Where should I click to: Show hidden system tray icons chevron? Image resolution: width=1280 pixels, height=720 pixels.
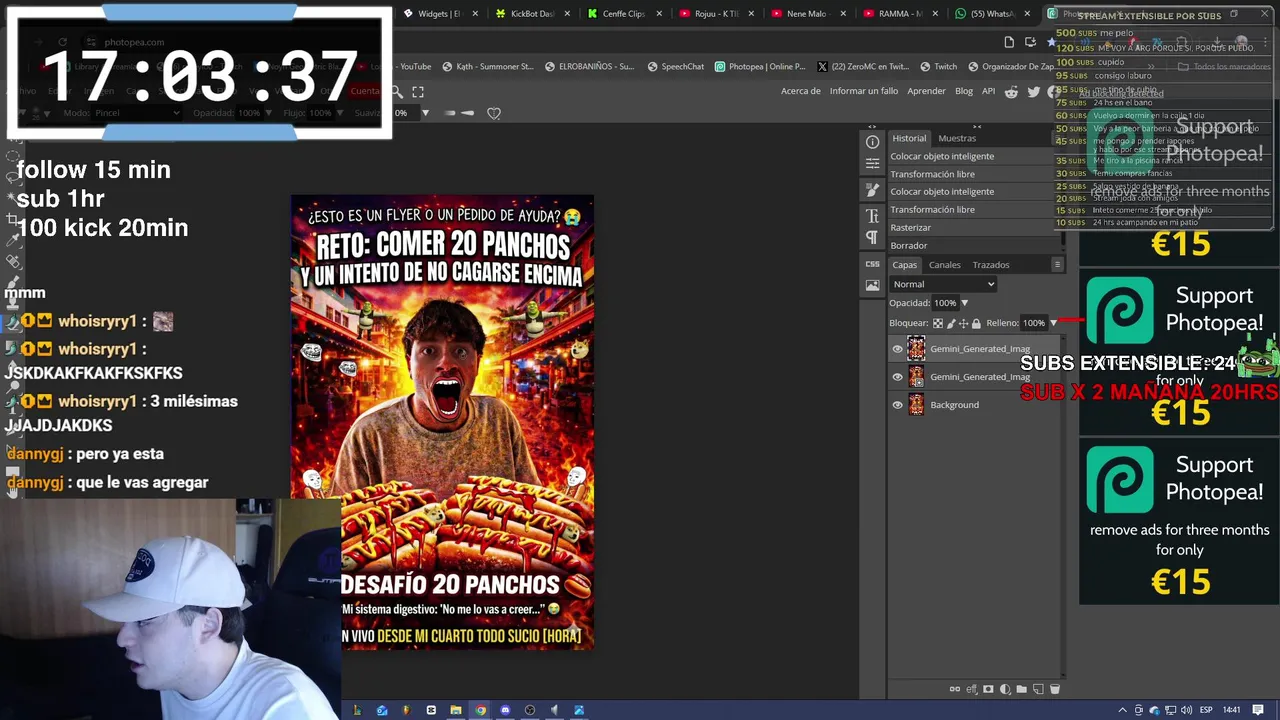tap(1122, 710)
